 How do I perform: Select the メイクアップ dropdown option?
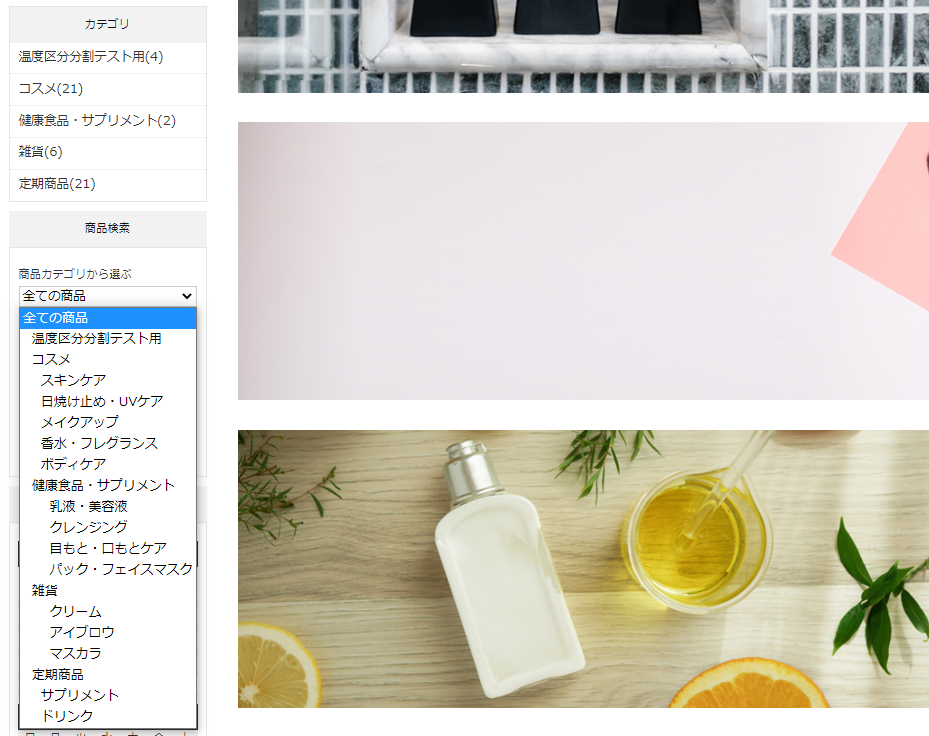[x=79, y=422]
